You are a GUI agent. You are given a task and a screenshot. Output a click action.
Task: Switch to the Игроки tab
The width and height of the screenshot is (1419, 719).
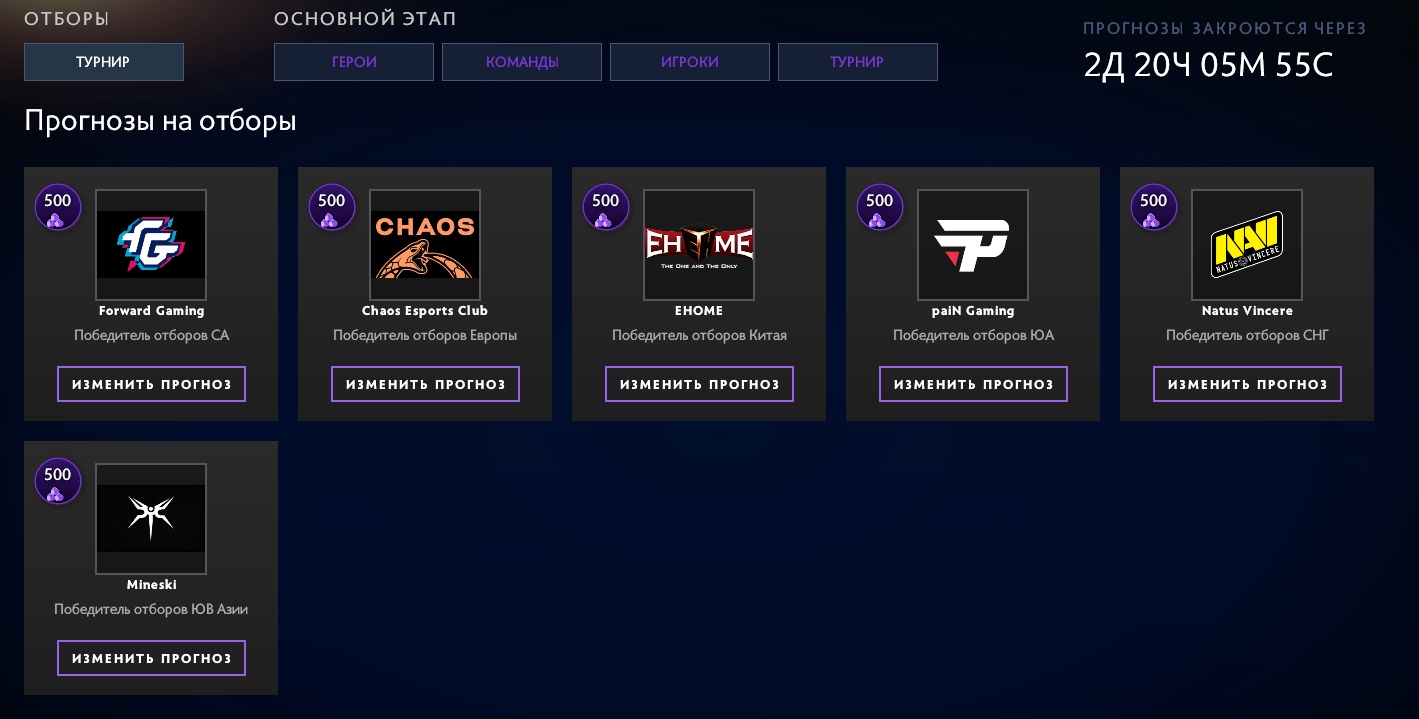(x=690, y=62)
